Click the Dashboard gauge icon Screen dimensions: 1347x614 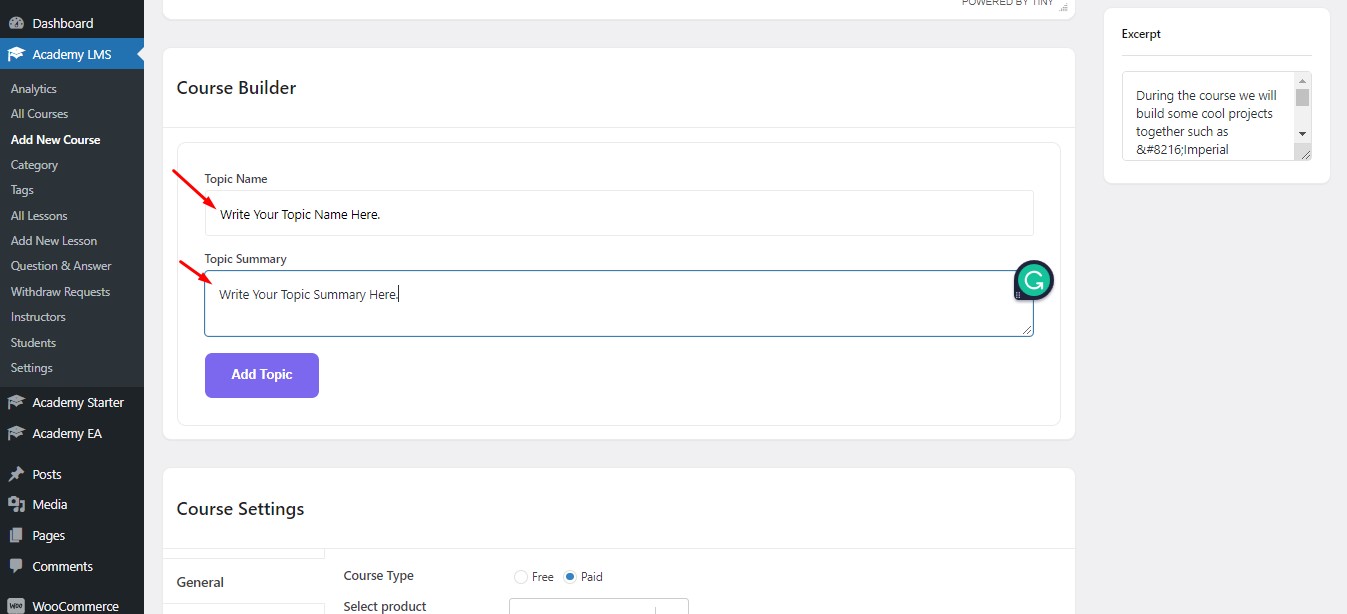[15, 23]
